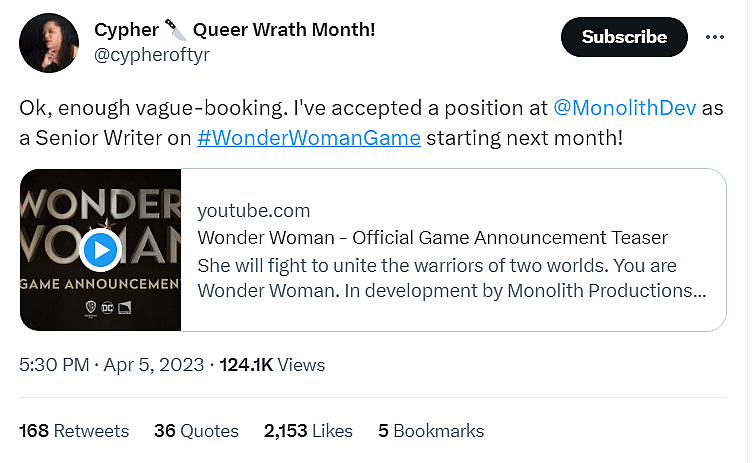This screenshot has height=463, width=754.
Task: Click the video card description text
Action: click(x=450, y=278)
